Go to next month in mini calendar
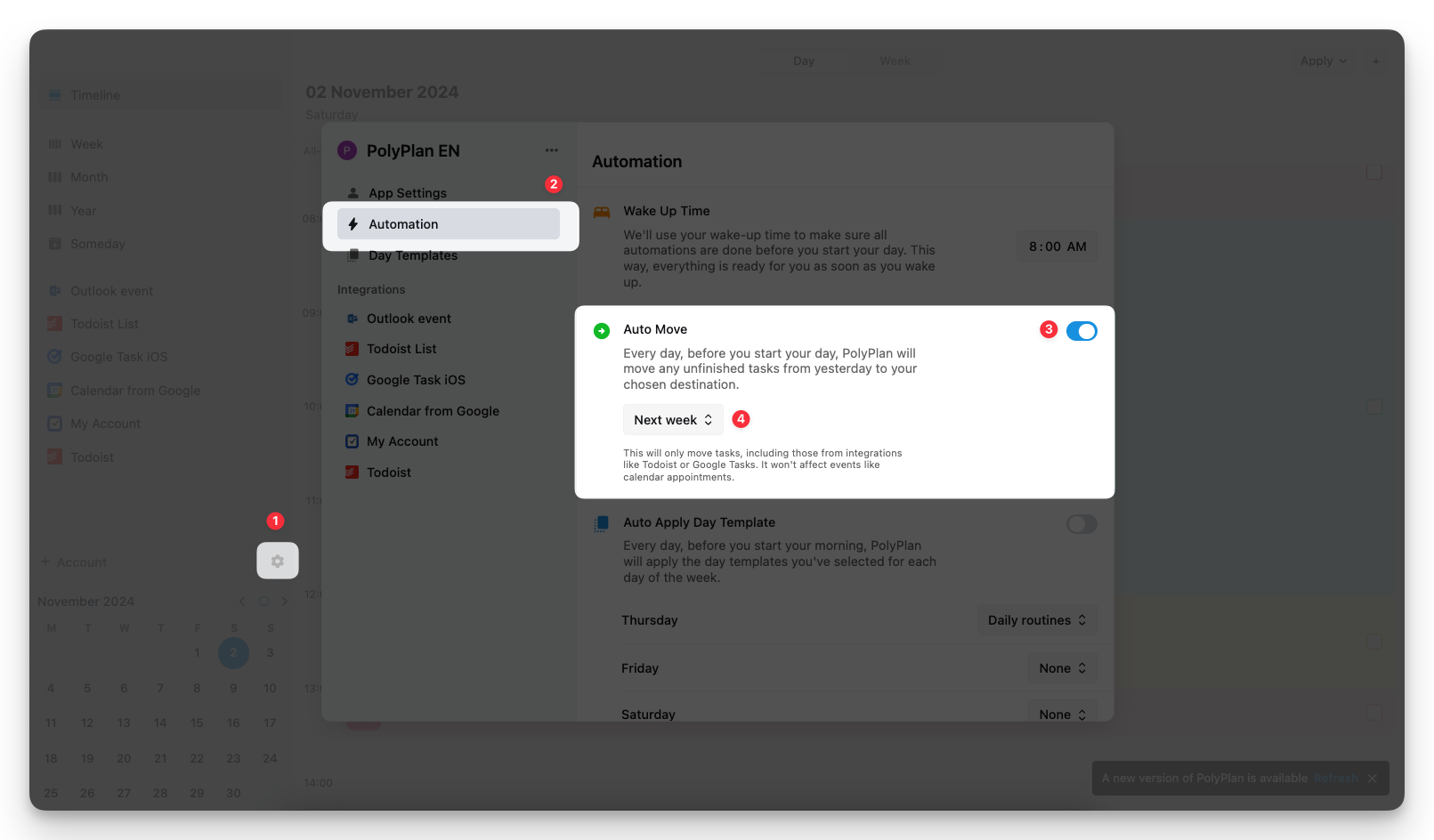This screenshot has width=1434, height=840. tap(285, 602)
